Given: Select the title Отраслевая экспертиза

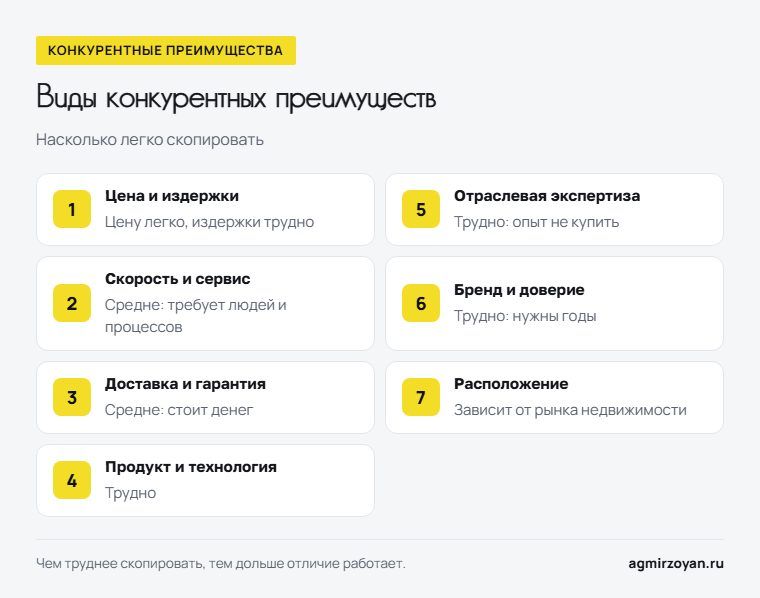Looking at the screenshot, I should click(547, 196).
